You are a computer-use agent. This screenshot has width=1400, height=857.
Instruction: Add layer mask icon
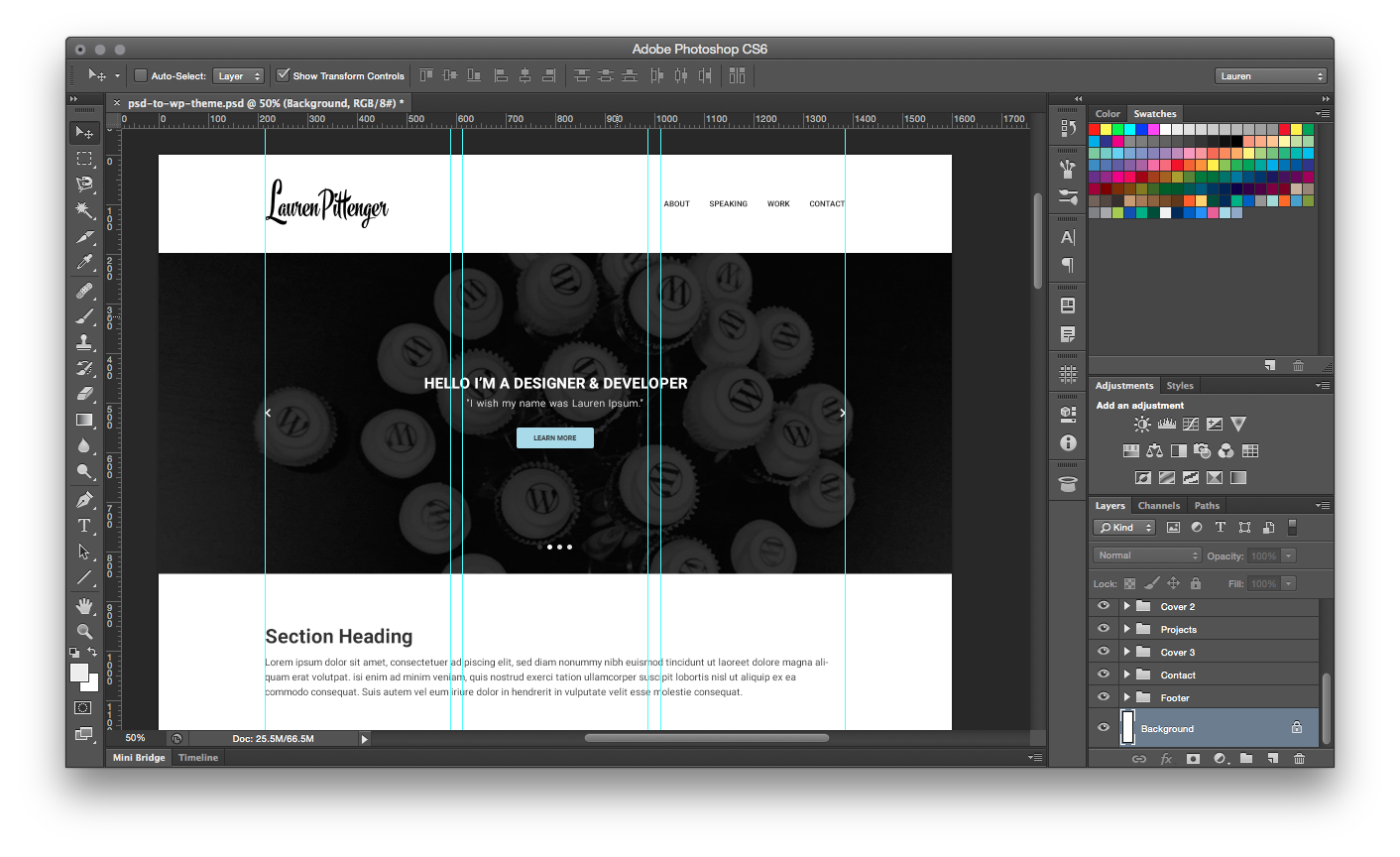1193,759
